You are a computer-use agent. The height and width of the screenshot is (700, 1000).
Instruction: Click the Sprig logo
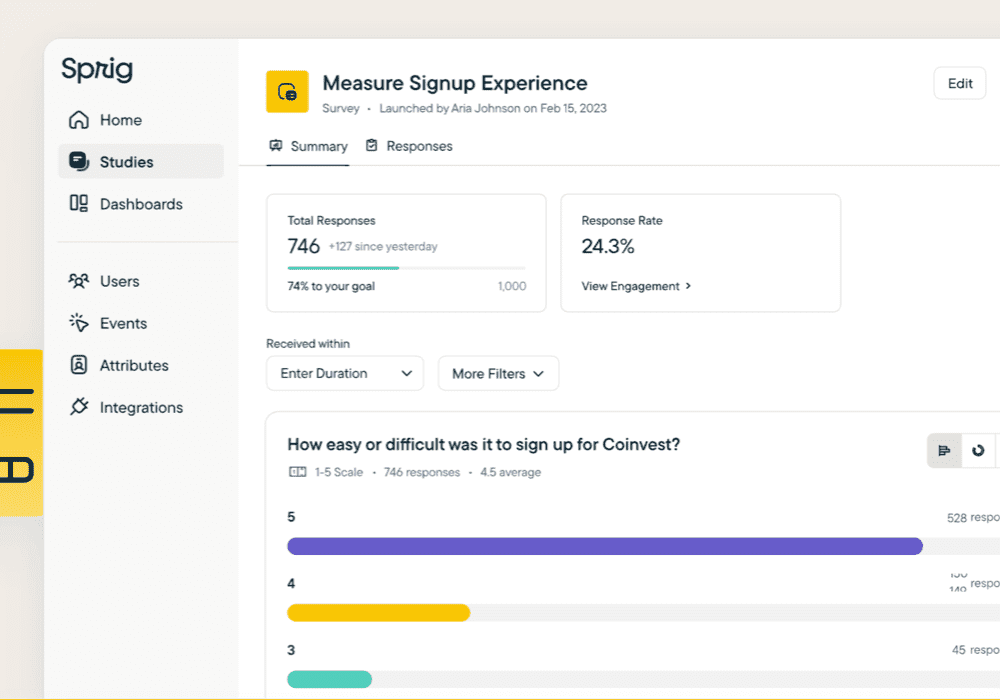tap(97, 69)
